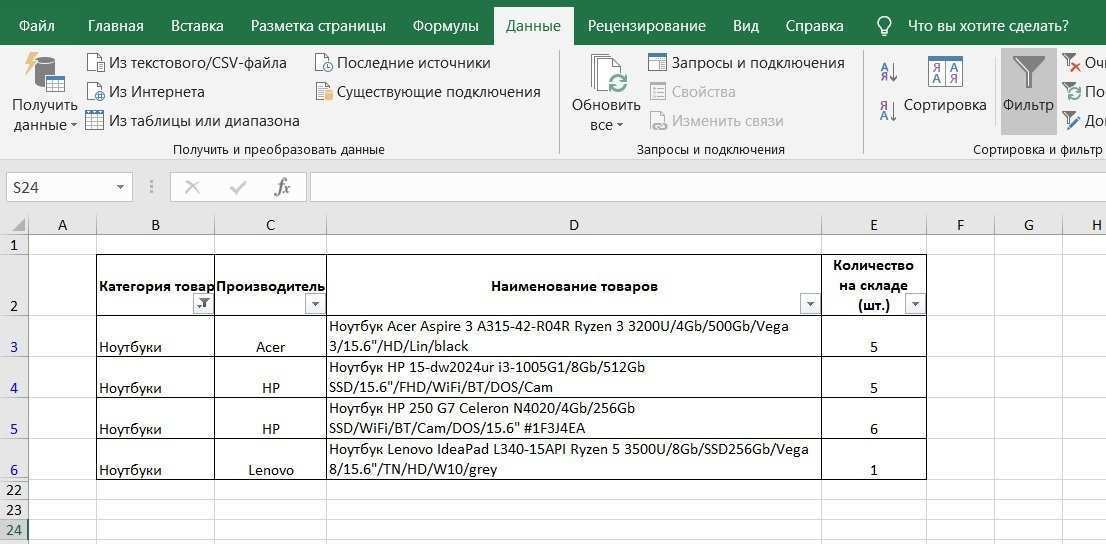The width and height of the screenshot is (1106, 544).
Task: Click the greyed Свойства item
Action: click(692, 92)
